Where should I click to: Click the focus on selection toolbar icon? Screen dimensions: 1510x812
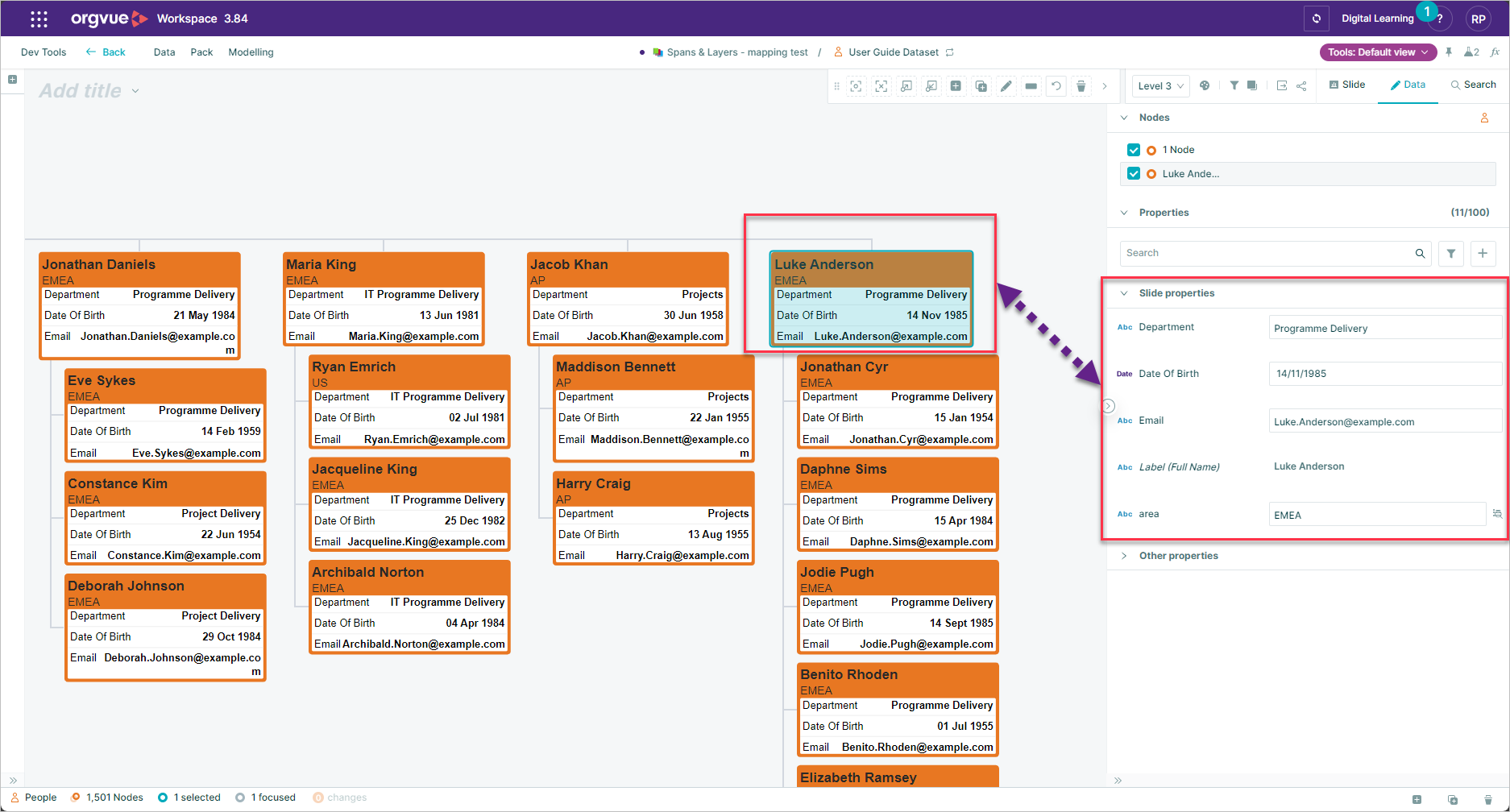click(x=857, y=86)
